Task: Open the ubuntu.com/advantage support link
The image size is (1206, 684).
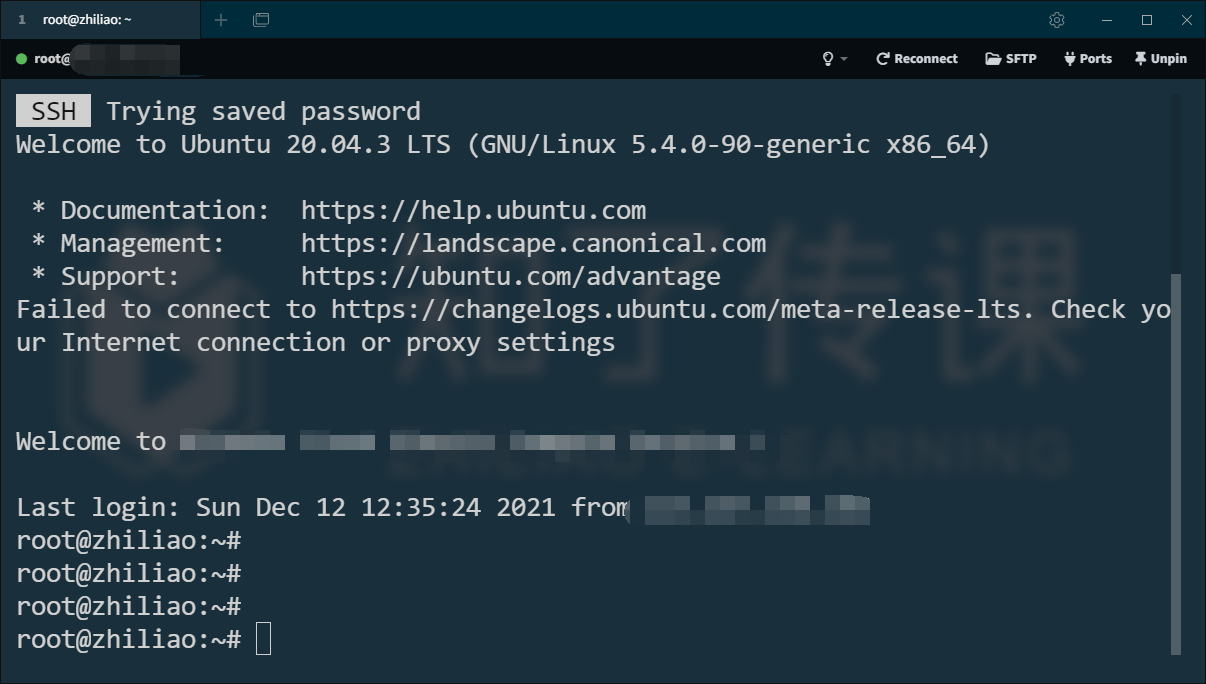Action: click(x=510, y=276)
